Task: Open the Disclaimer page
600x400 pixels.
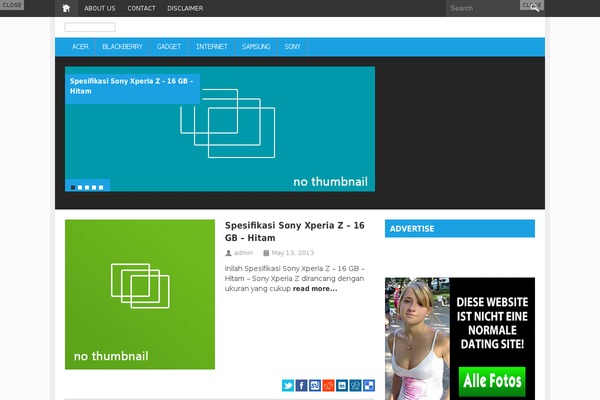Action: coord(185,8)
